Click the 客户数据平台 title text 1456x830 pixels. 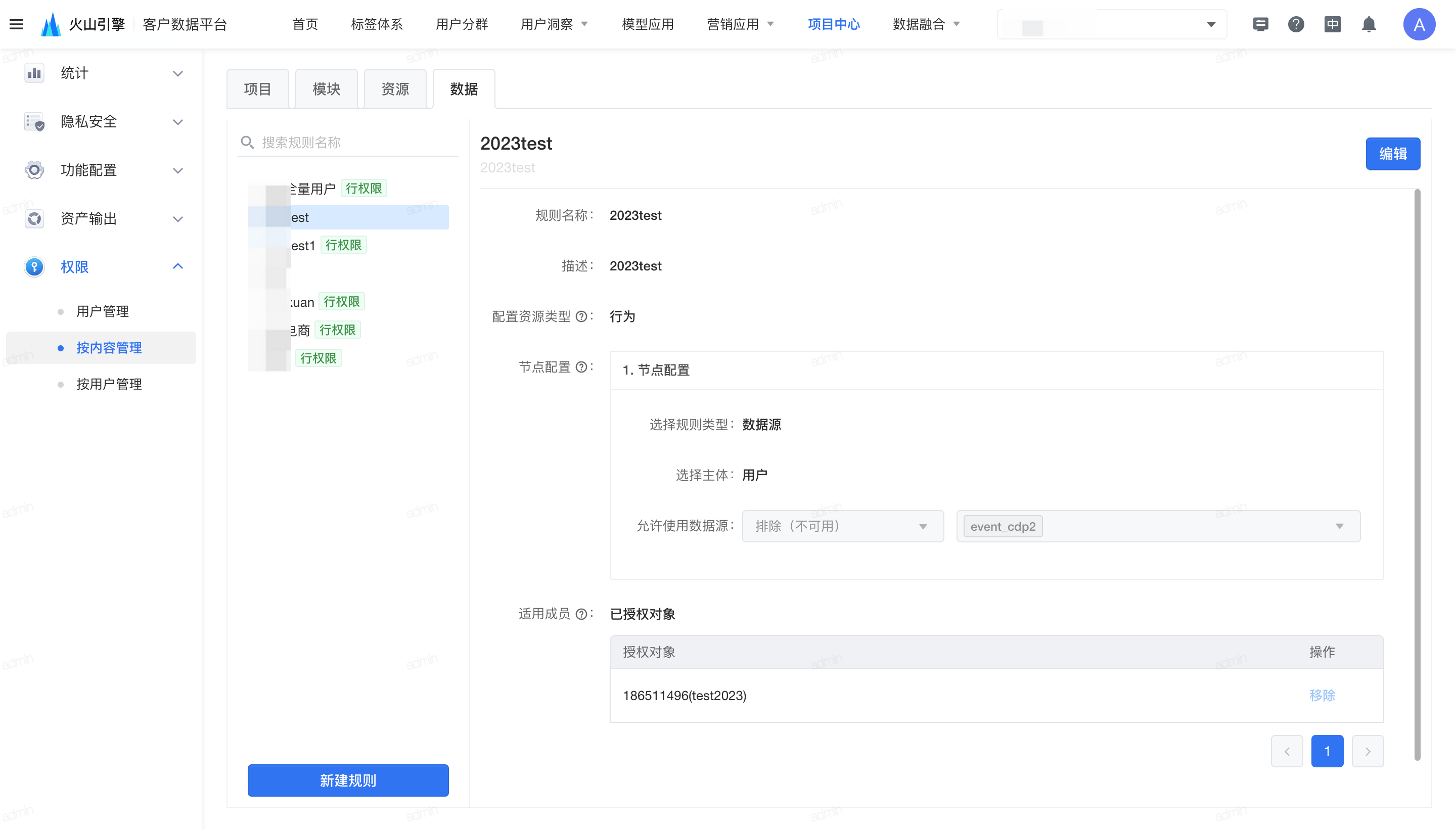185,24
